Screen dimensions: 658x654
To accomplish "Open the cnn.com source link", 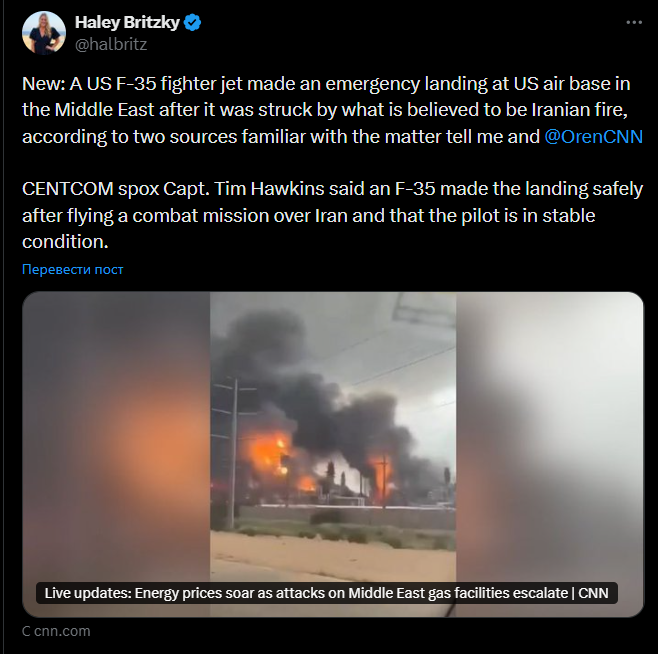I will [56, 631].
